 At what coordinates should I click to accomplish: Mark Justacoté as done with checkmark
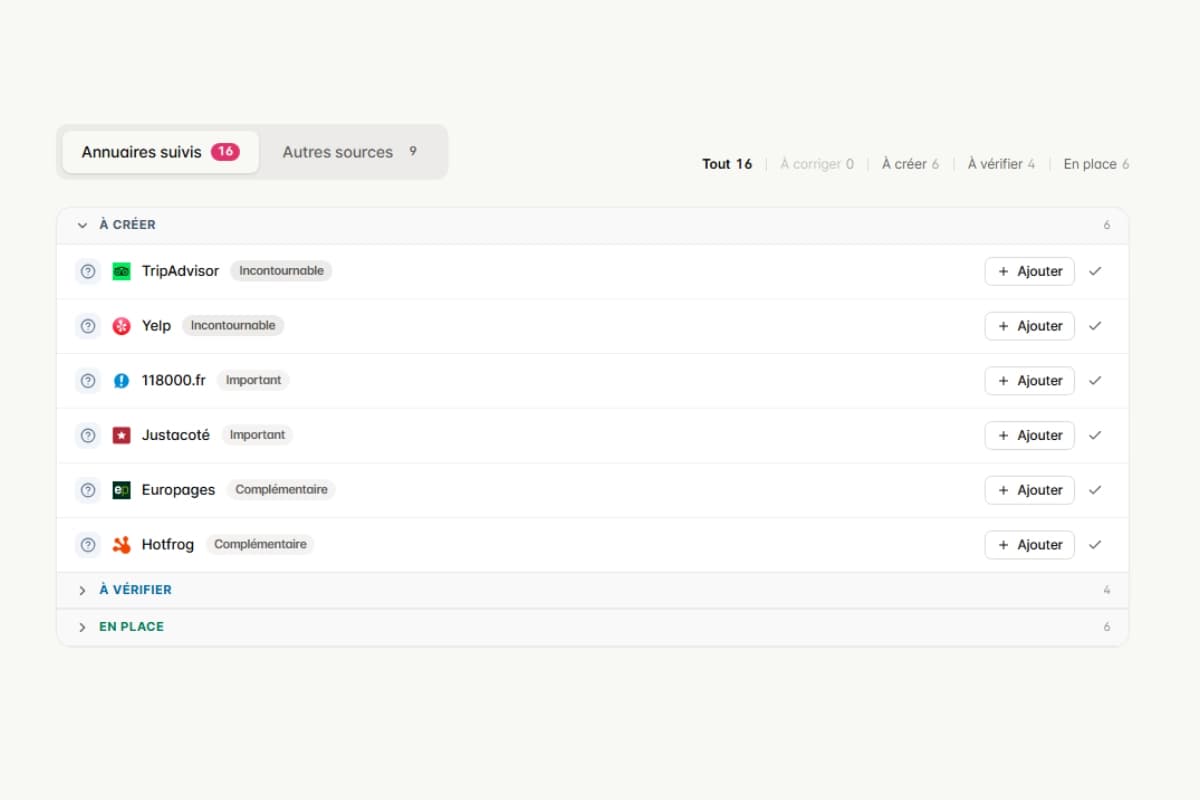pos(1095,435)
